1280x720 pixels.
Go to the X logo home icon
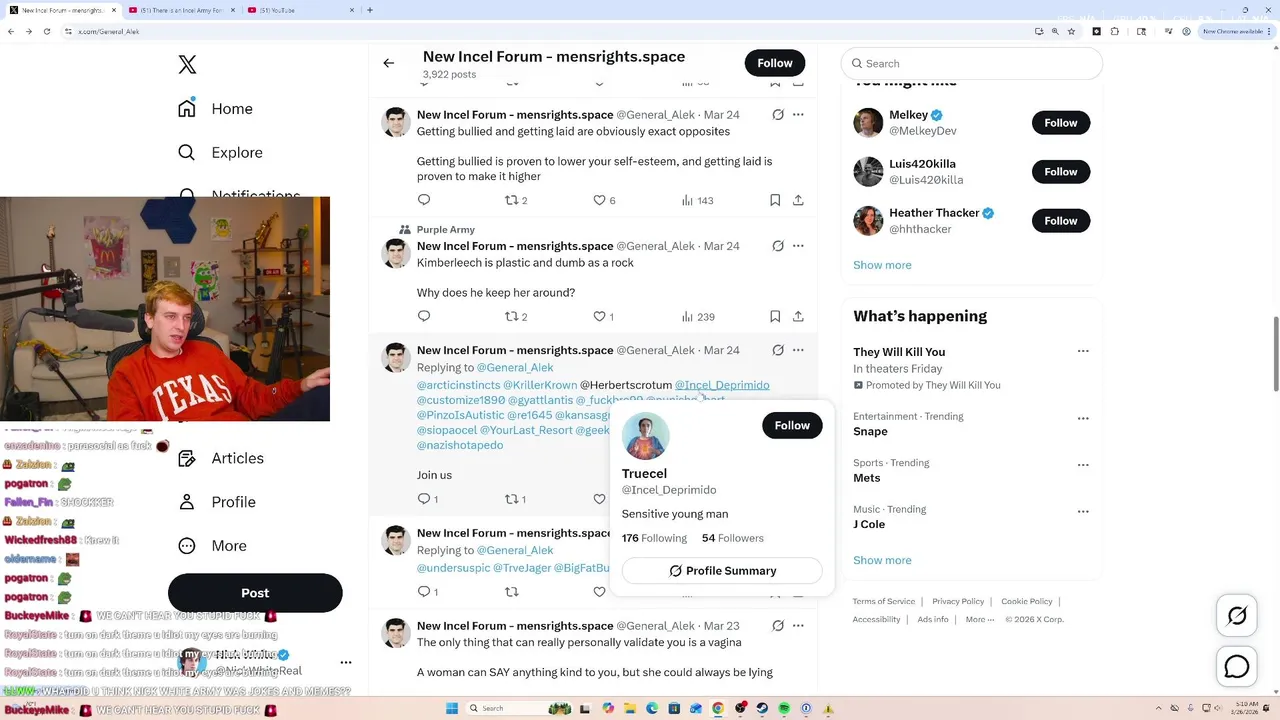(x=187, y=65)
